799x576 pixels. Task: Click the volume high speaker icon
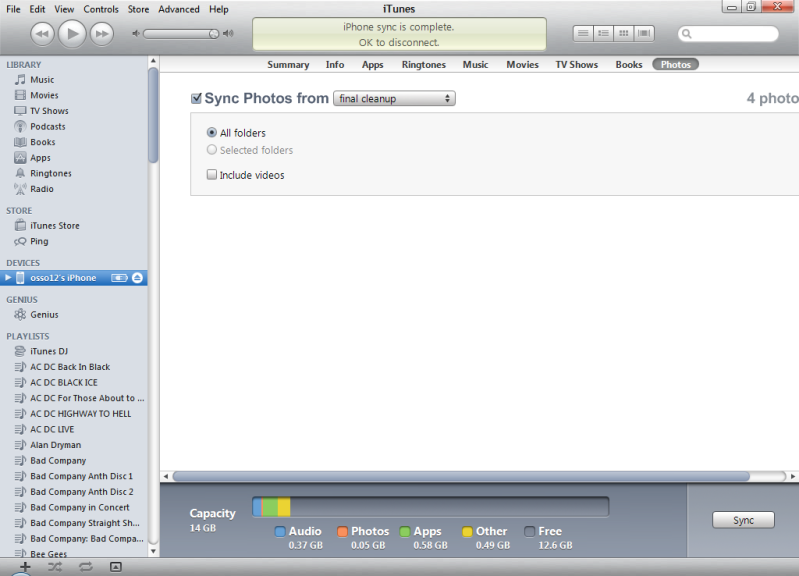(x=228, y=34)
